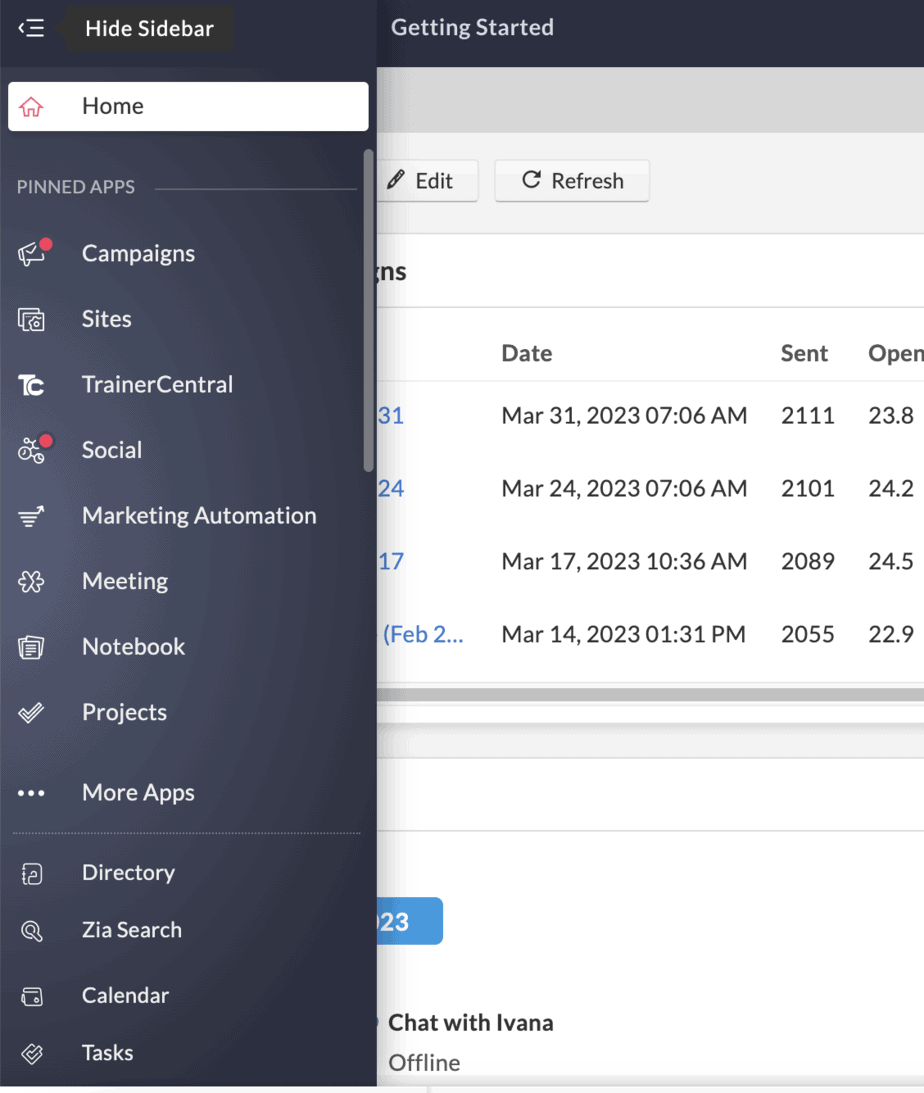Viewport: 924px width, 1093px height.
Task: Click the Offline status text
Action: [424, 1063]
